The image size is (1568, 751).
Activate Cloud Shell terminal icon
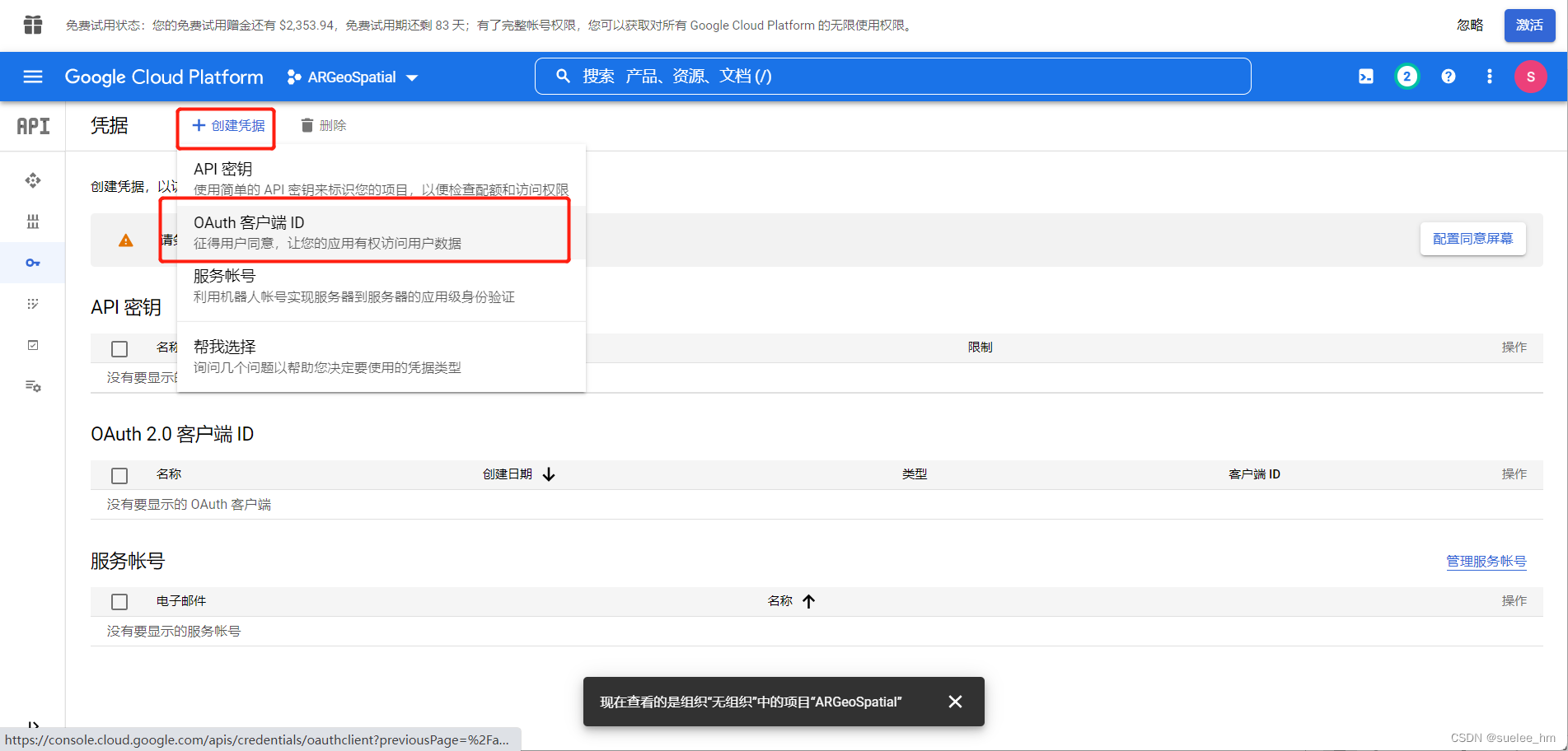tap(1366, 77)
